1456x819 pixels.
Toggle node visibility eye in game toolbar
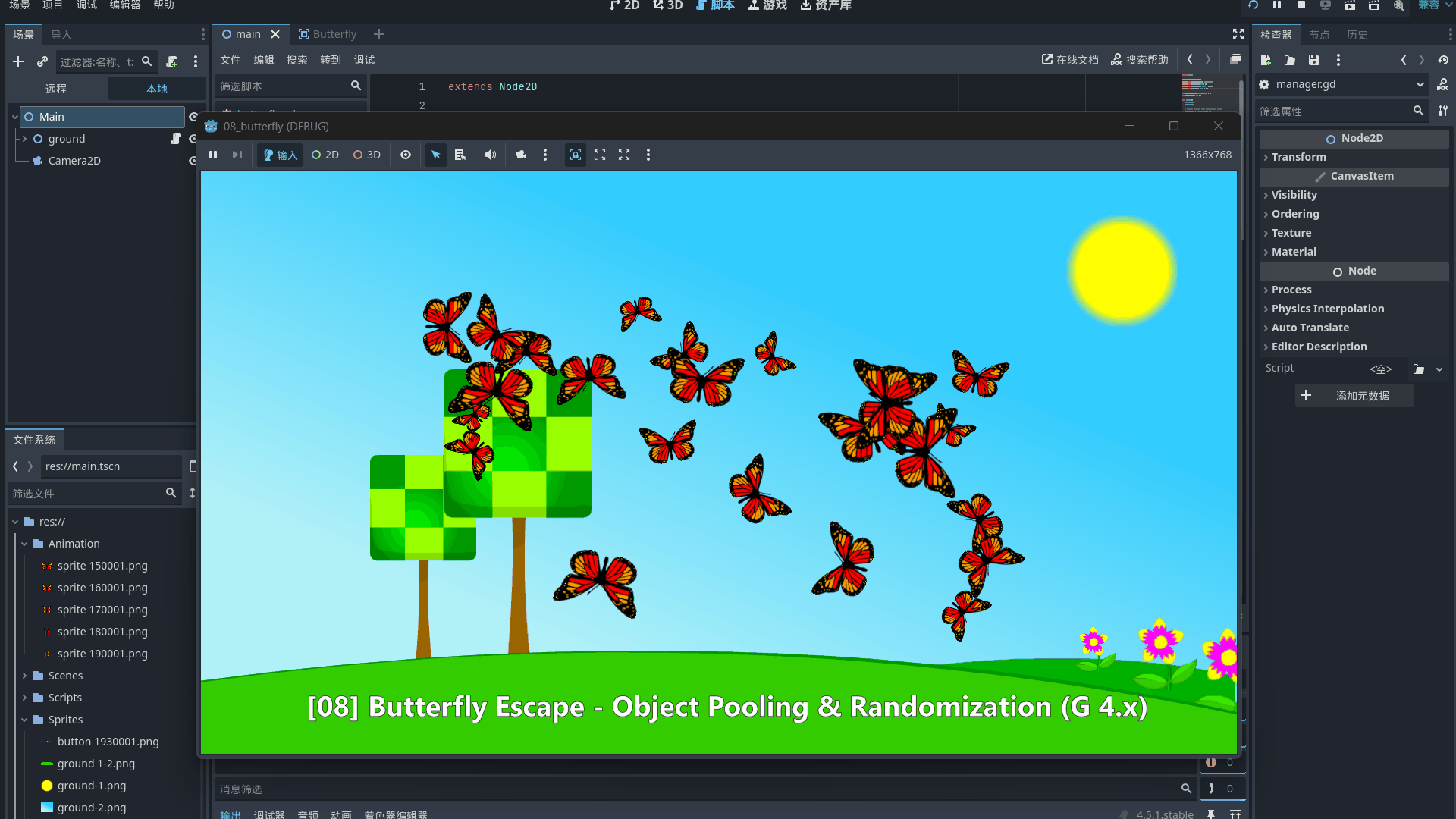406,155
